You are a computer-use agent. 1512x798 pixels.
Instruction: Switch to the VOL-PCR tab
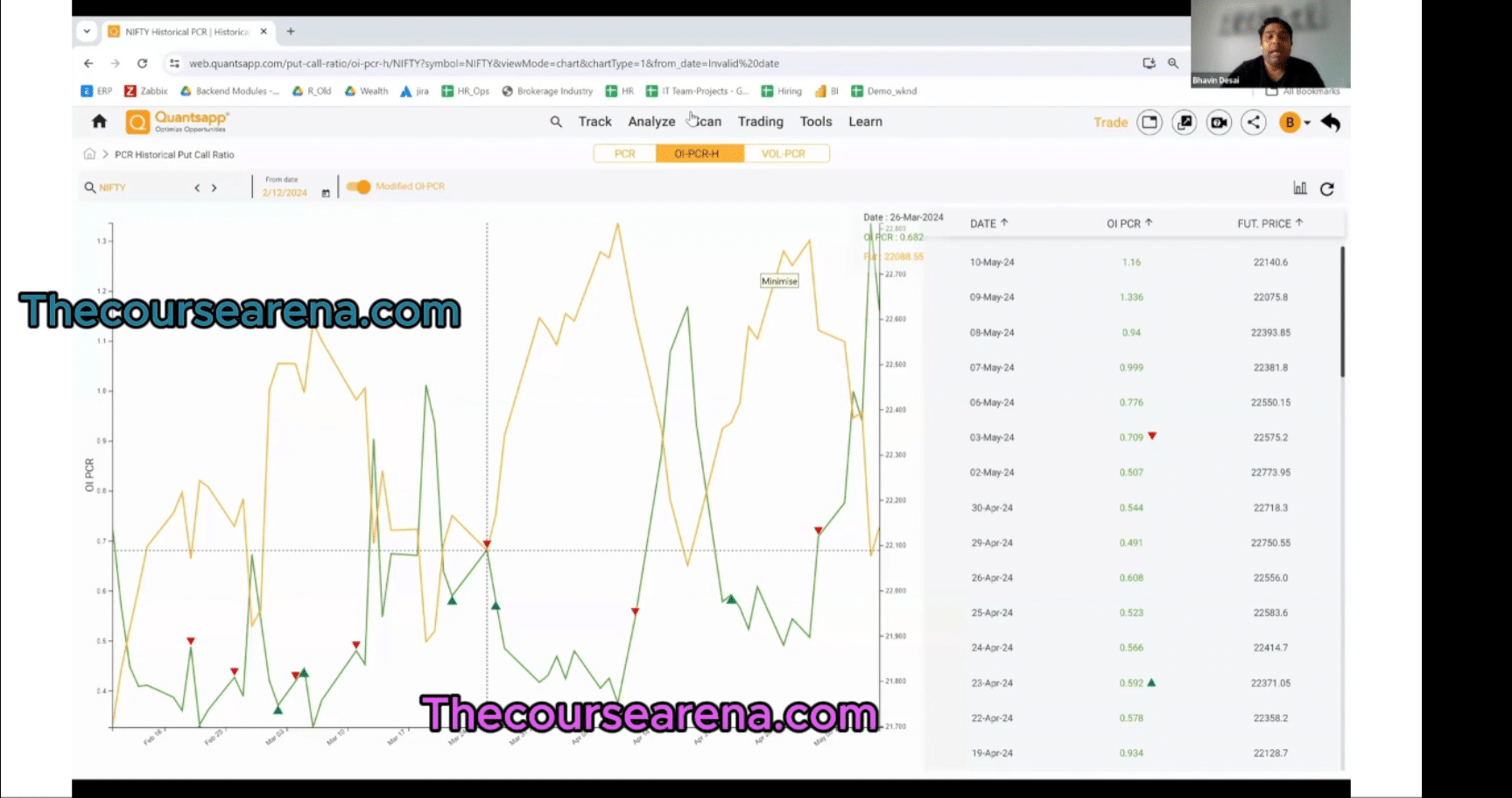784,153
